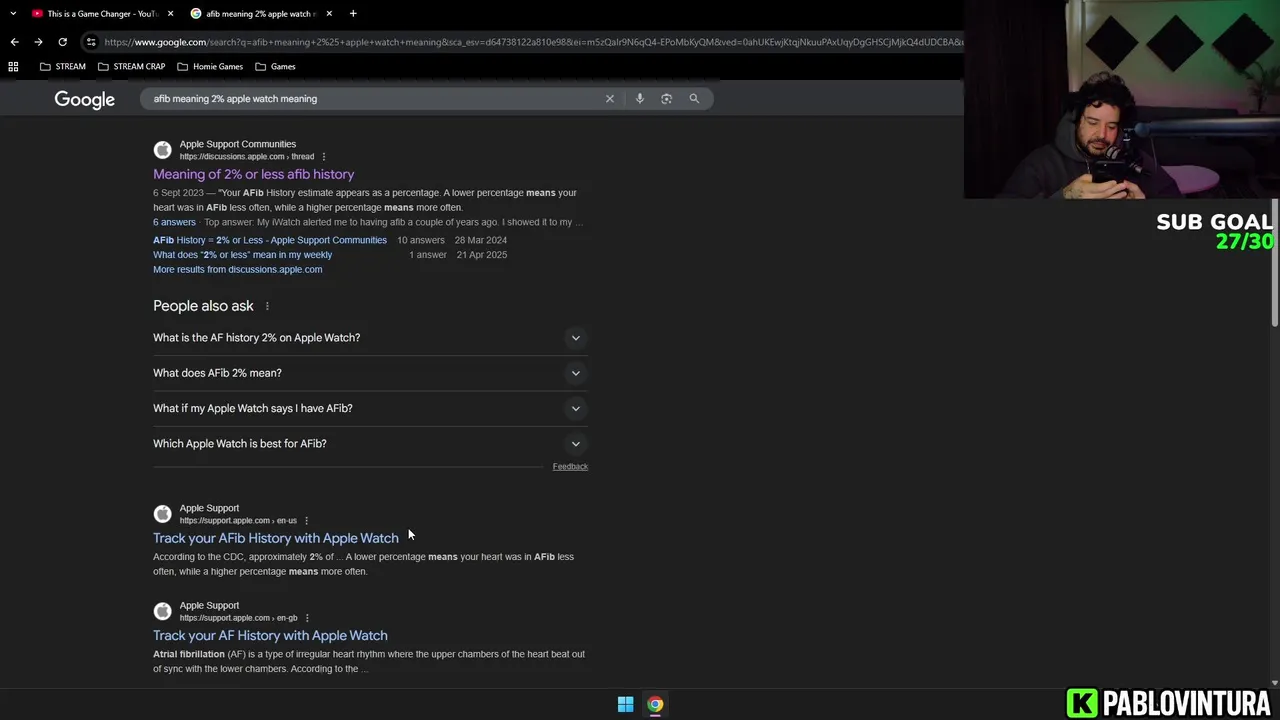Close the YouTube 'This is a Game Changer' tab
This screenshot has height=720, width=1280.
[x=170, y=13]
